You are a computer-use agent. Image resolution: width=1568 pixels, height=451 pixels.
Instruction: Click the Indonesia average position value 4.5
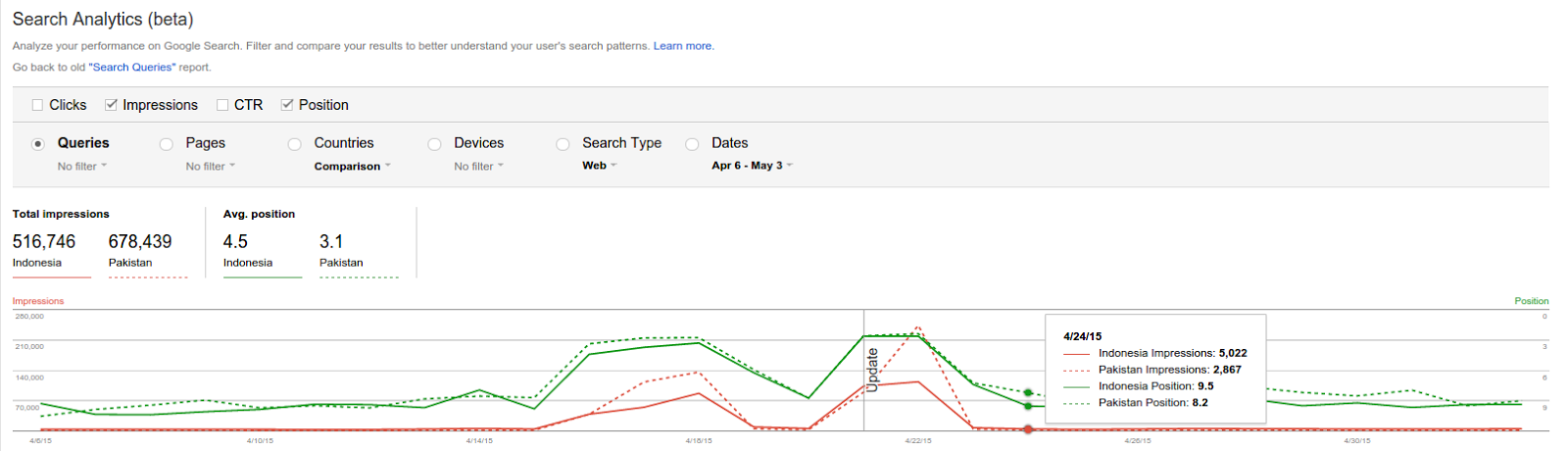click(235, 242)
